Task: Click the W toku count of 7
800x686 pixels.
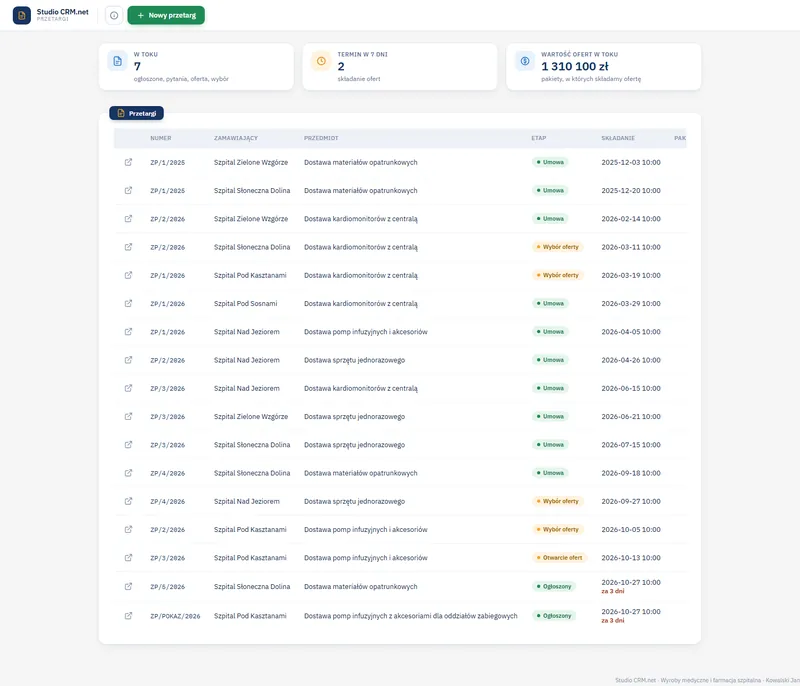Action: pos(137,66)
